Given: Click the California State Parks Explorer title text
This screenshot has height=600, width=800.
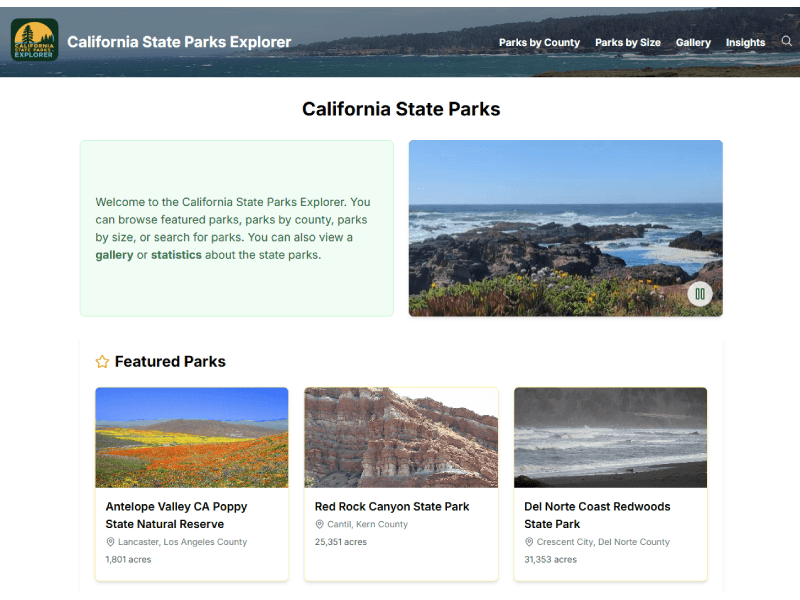Looking at the screenshot, I should click(178, 41).
